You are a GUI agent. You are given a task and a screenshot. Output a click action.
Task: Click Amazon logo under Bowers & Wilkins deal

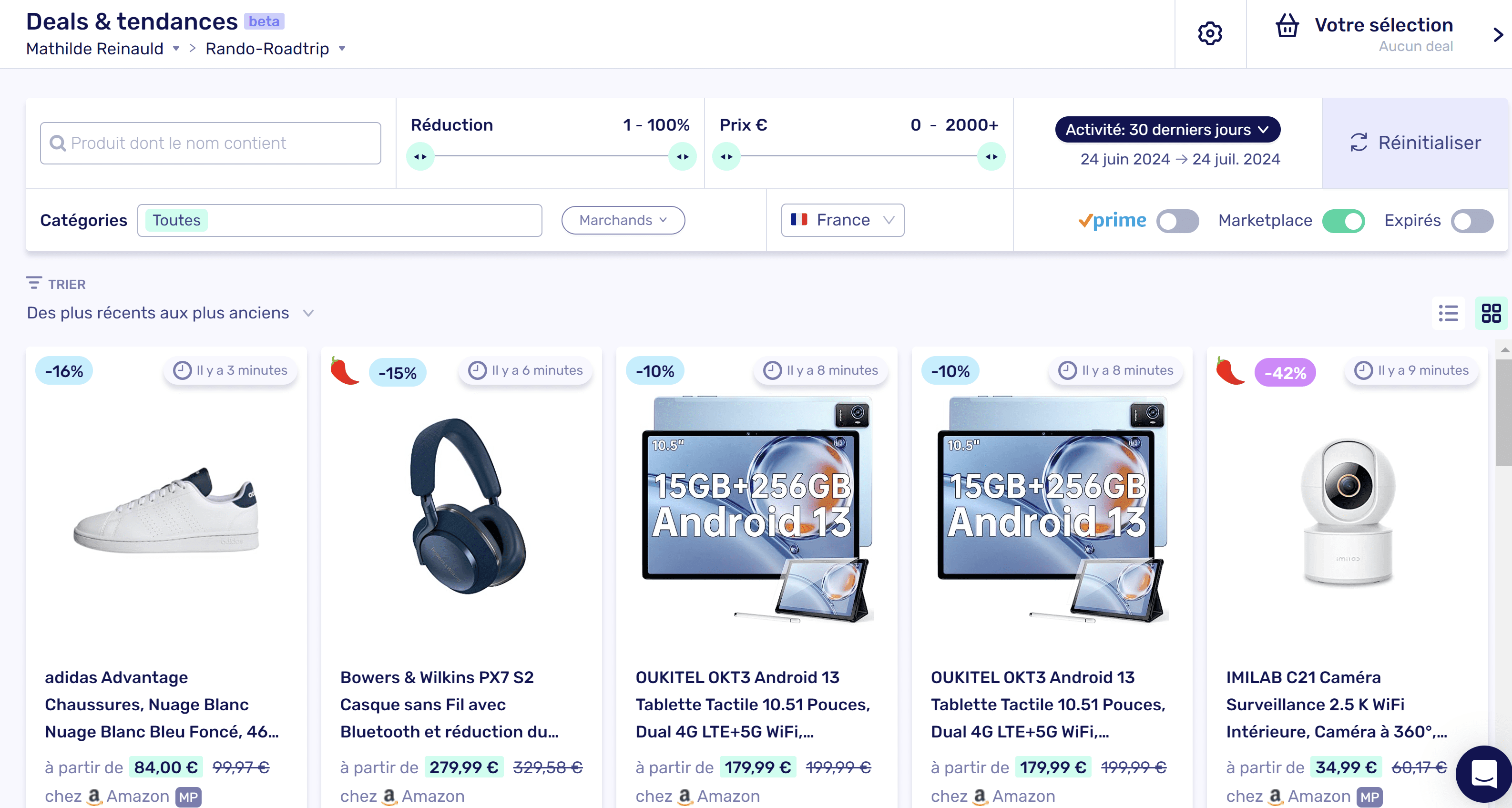pos(390,796)
